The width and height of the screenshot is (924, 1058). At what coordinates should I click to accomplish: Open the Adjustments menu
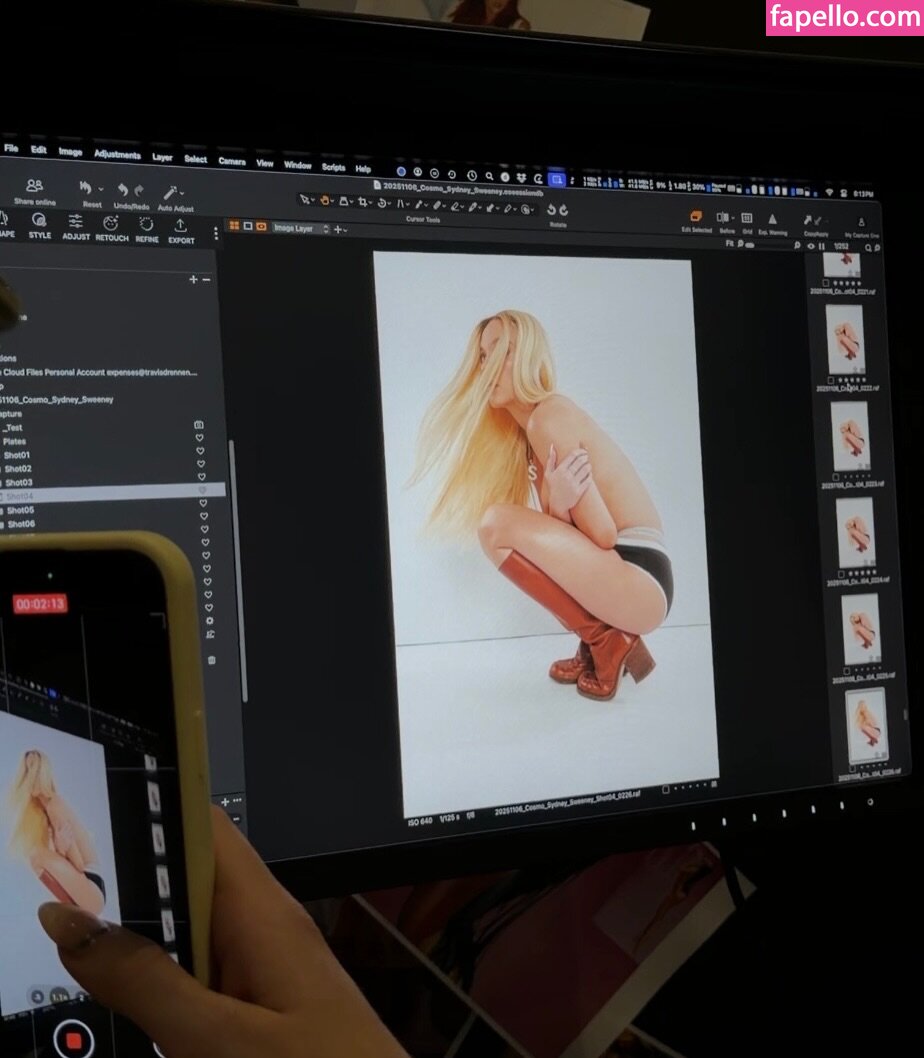[x=117, y=154]
